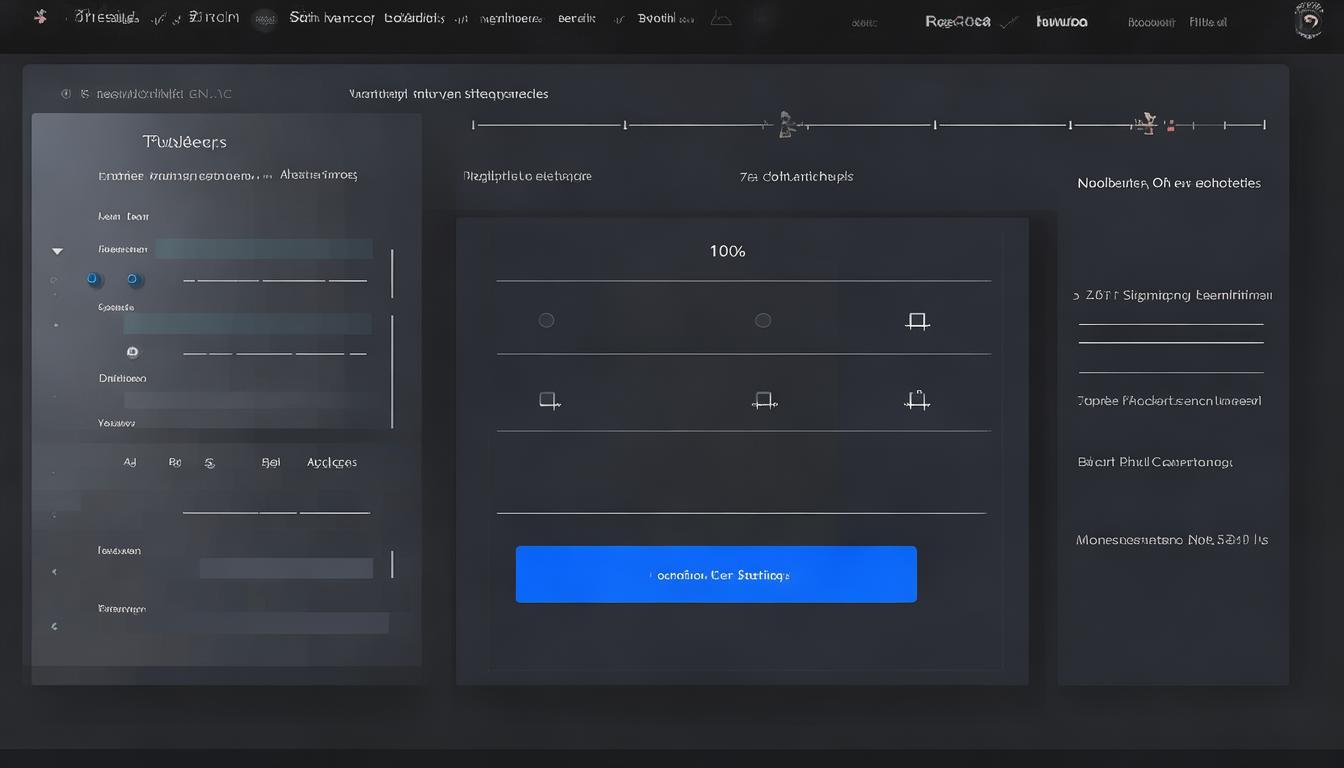Click the red logo icon at the top-left corner
Screen dimensions: 1344x768
tap(40, 18)
